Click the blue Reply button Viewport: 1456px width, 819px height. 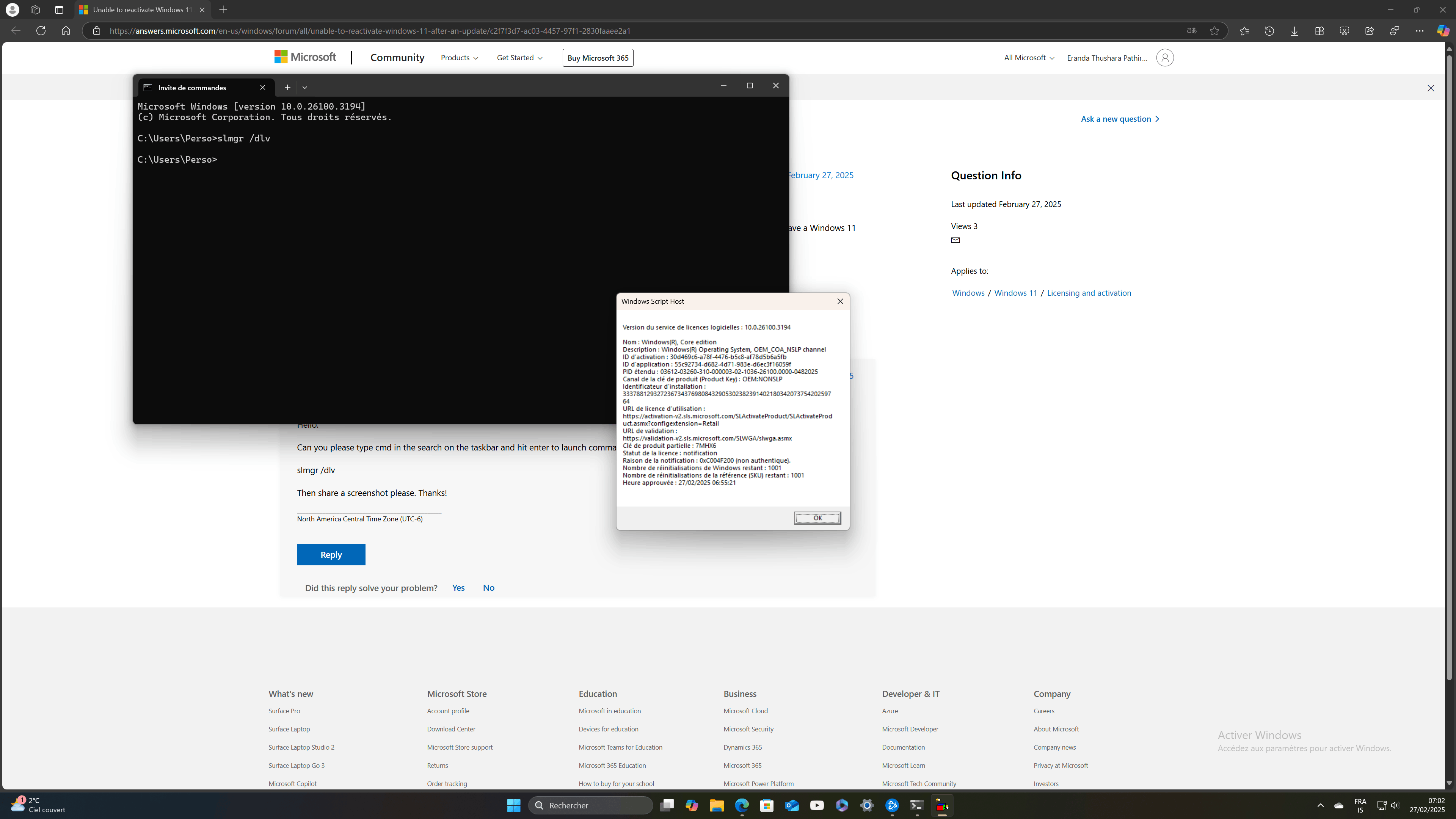[331, 554]
